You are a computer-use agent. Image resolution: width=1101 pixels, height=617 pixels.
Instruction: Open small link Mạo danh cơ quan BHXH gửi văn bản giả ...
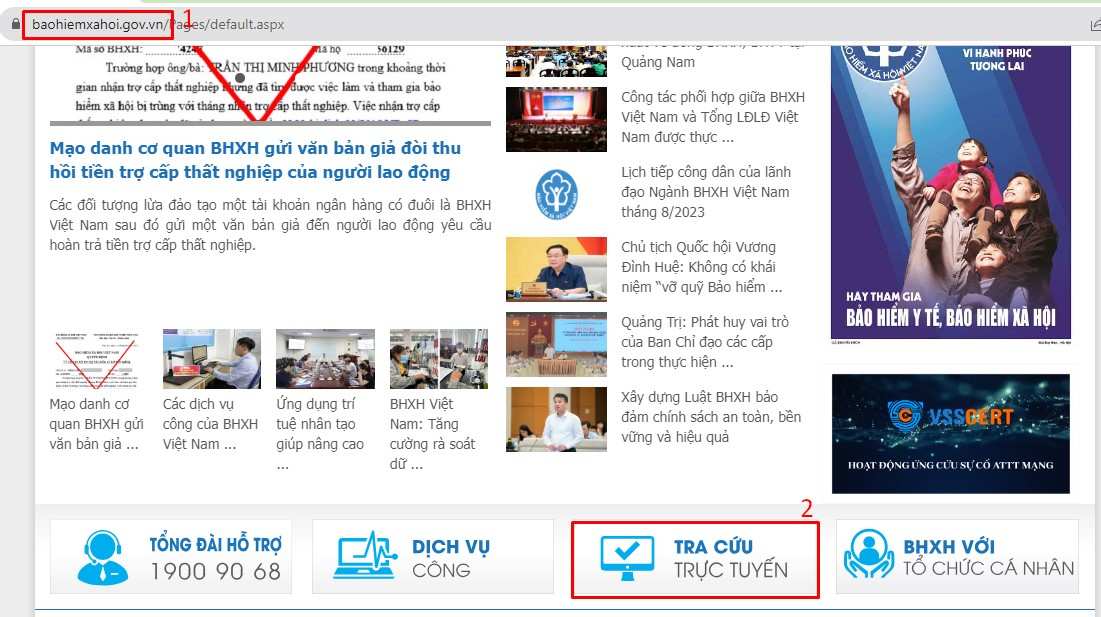97,424
